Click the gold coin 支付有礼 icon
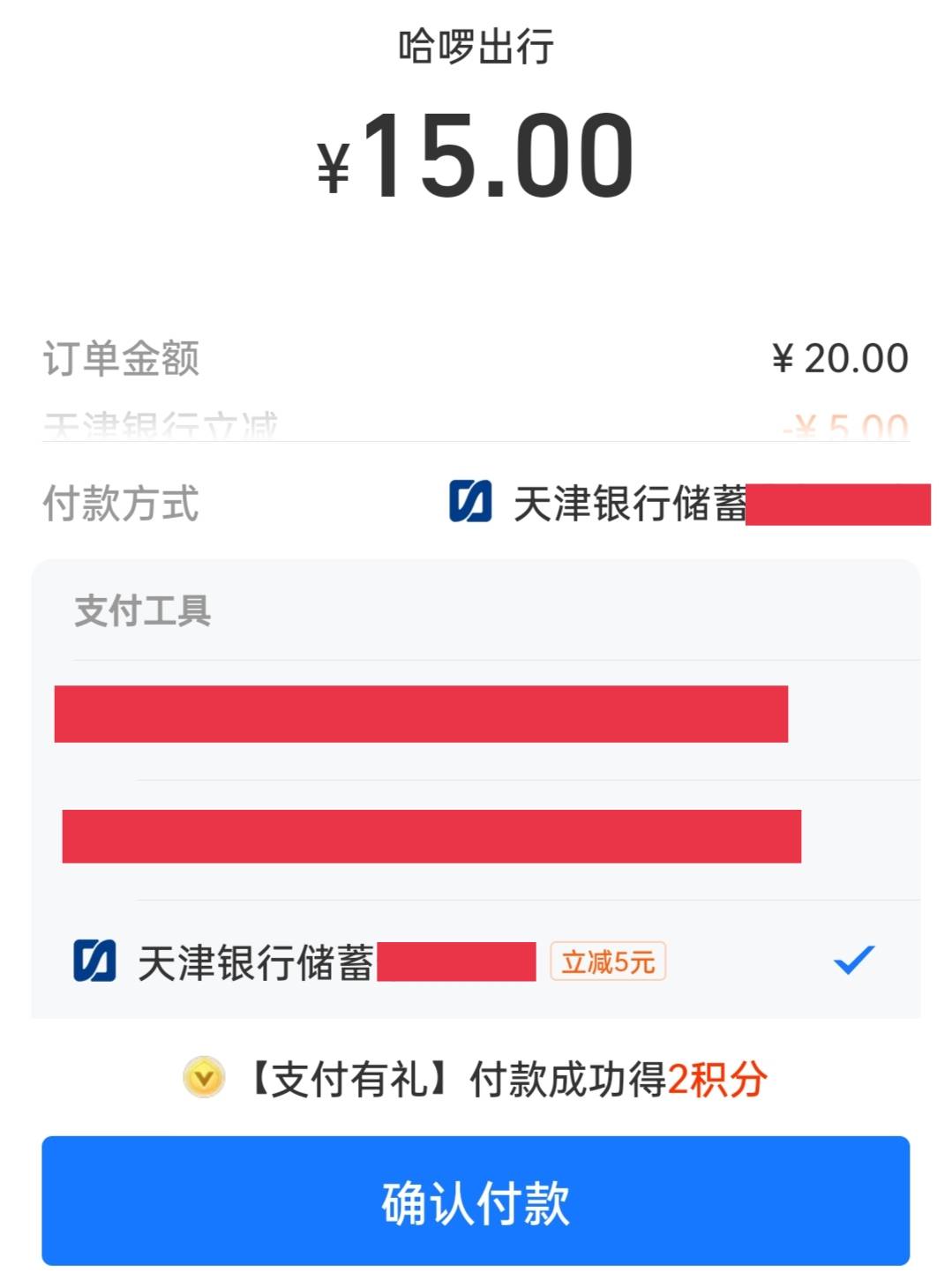The image size is (952, 1280). coord(204,1078)
